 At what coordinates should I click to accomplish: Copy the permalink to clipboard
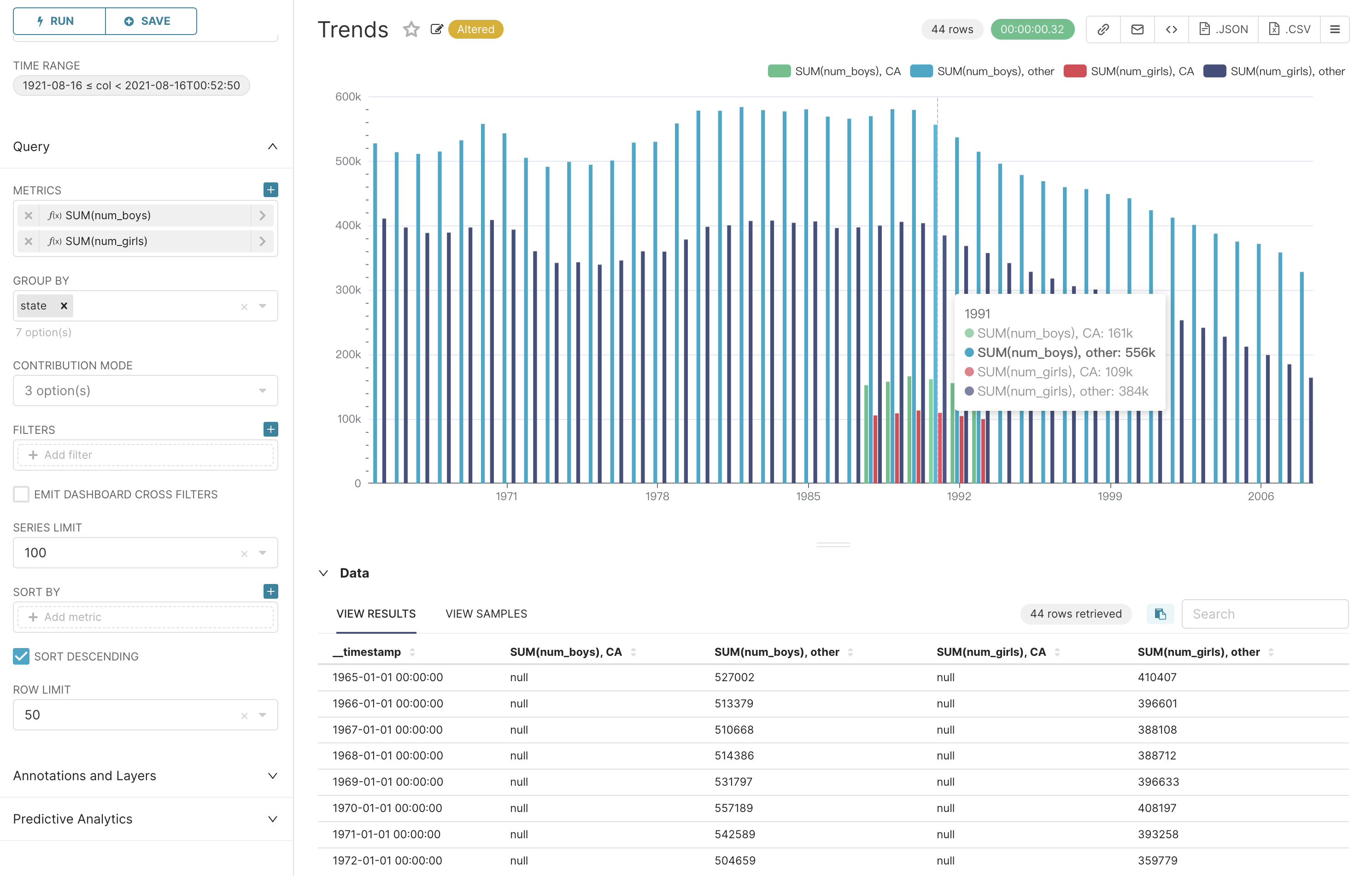pyautogui.click(x=1102, y=29)
